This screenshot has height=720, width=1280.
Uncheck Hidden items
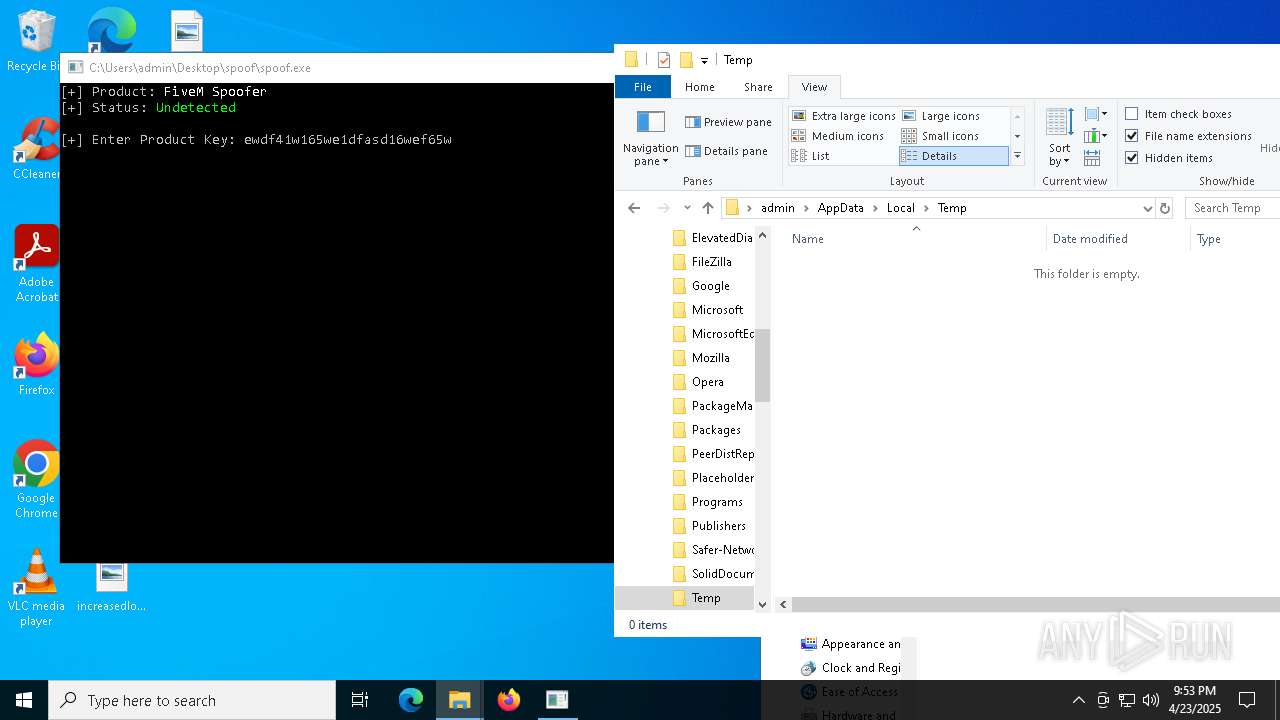tap(1169, 158)
